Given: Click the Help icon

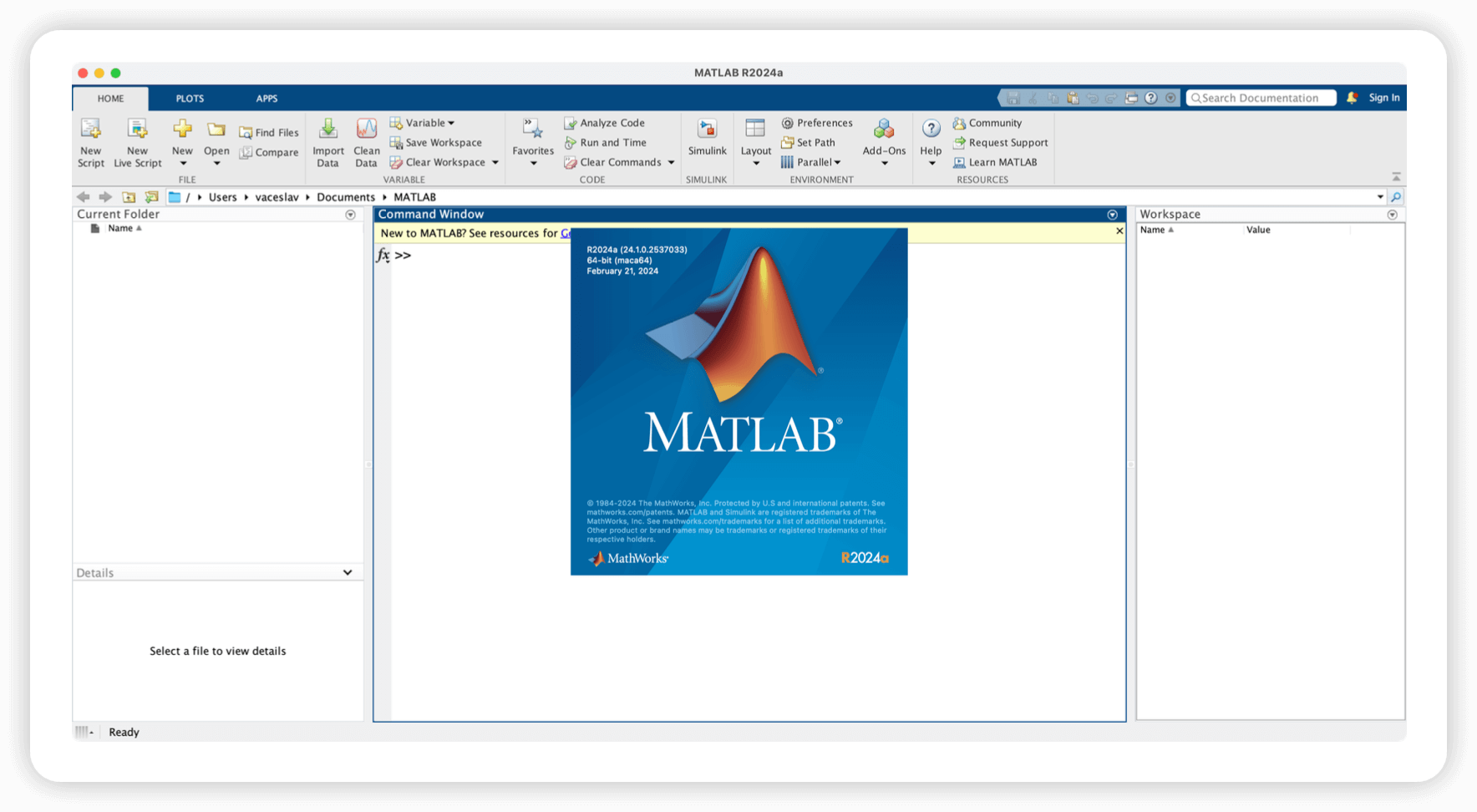Looking at the screenshot, I should (x=931, y=129).
